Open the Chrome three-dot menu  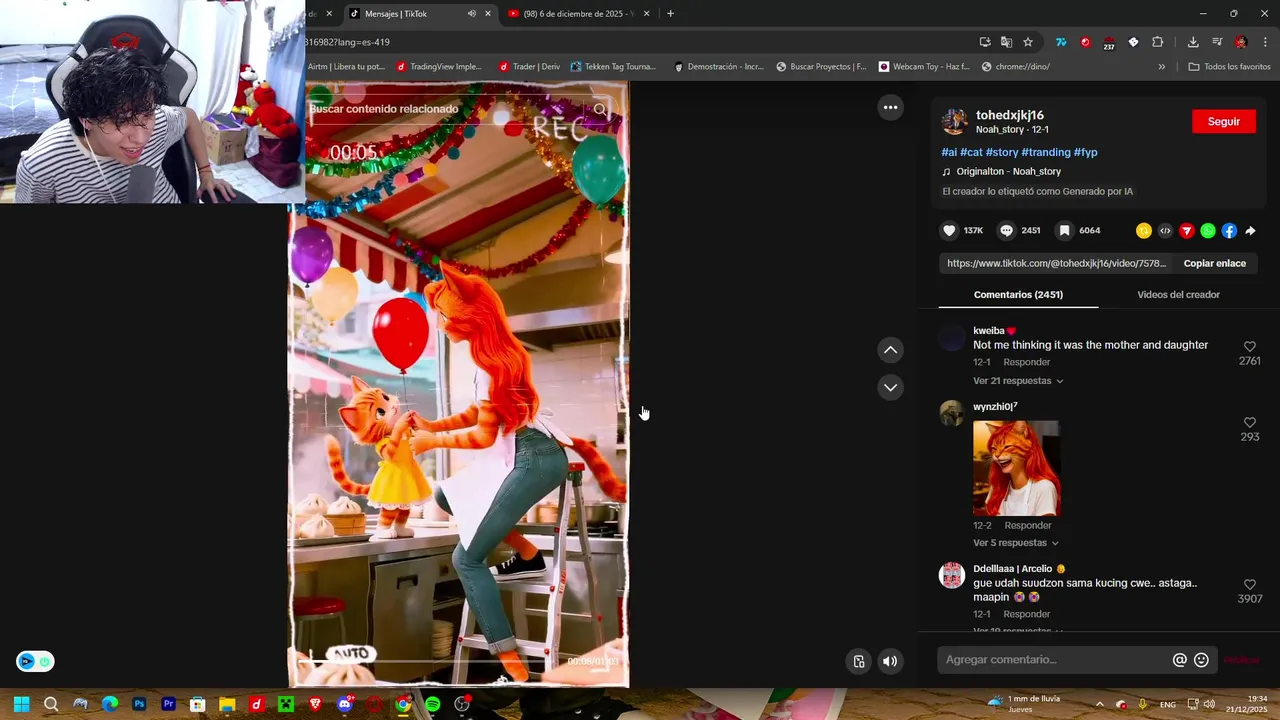(x=1265, y=42)
